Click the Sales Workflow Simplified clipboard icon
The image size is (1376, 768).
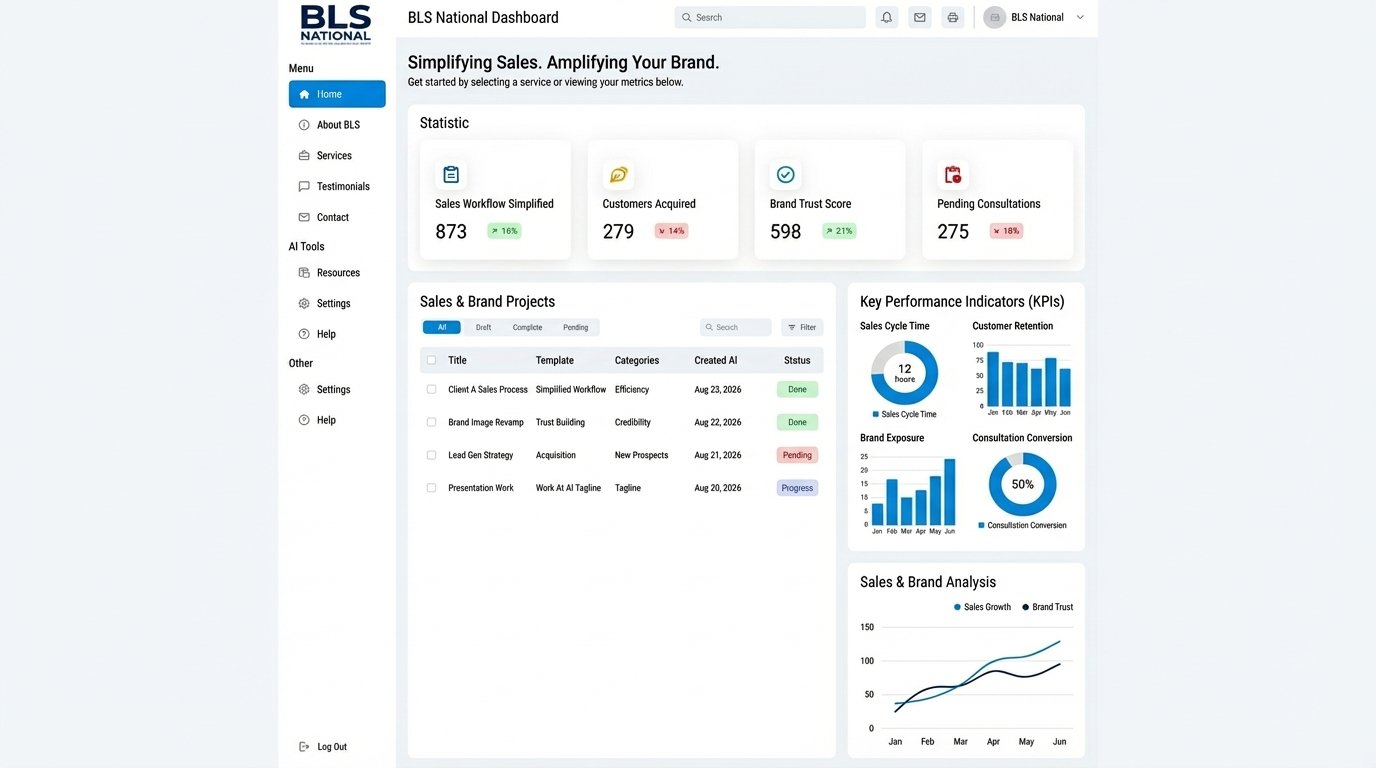(451, 175)
